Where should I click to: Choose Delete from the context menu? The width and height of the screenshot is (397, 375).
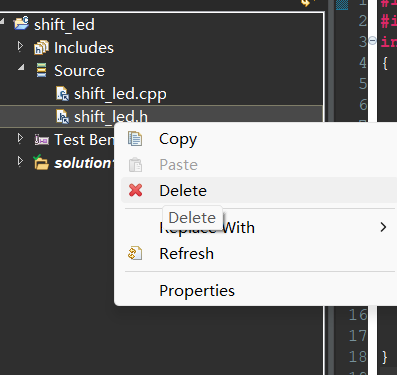click(260, 190)
